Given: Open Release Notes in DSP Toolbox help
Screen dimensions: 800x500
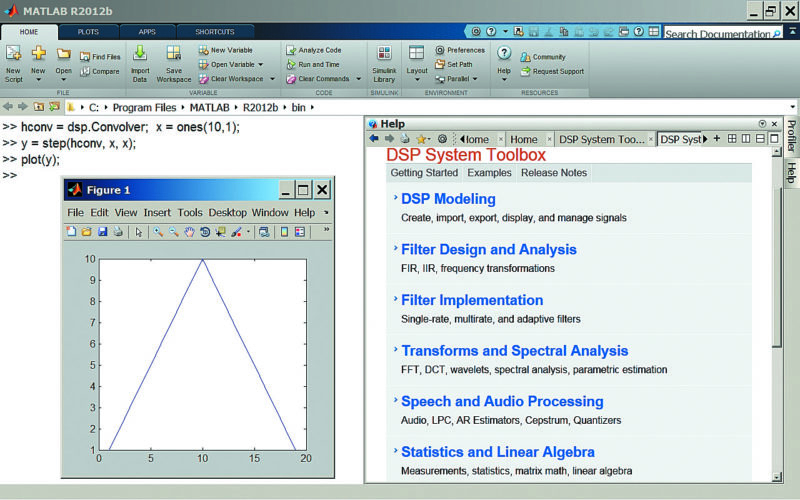Looking at the screenshot, I should (x=554, y=172).
